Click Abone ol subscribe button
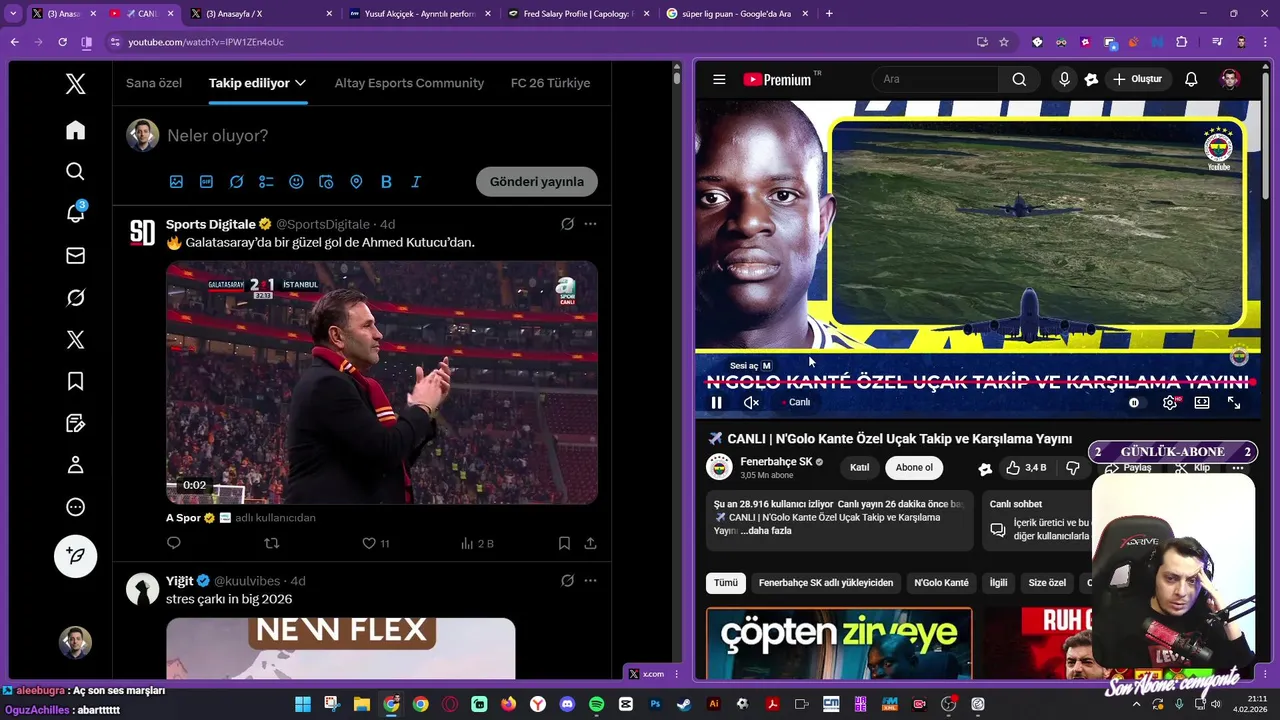 [x=914, y=468]
